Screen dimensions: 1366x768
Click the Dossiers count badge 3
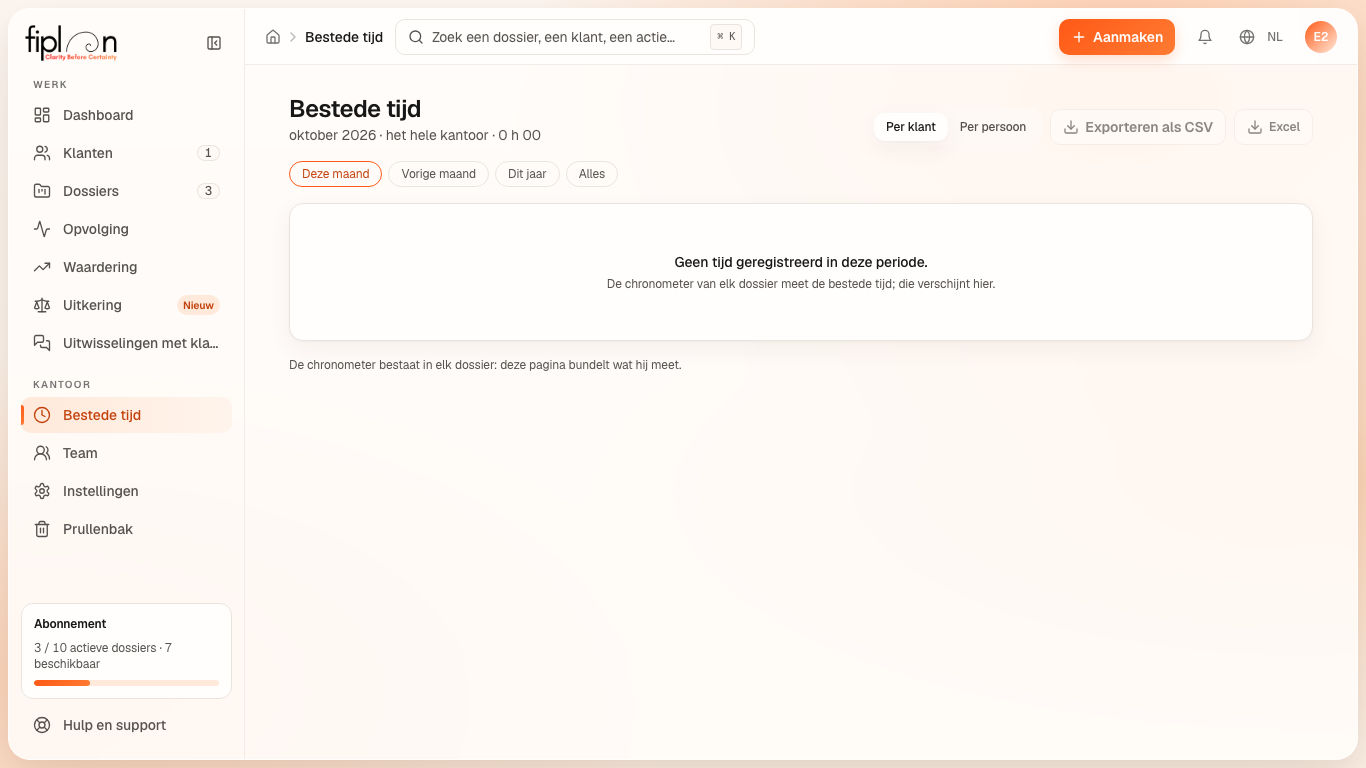(208, 191)
